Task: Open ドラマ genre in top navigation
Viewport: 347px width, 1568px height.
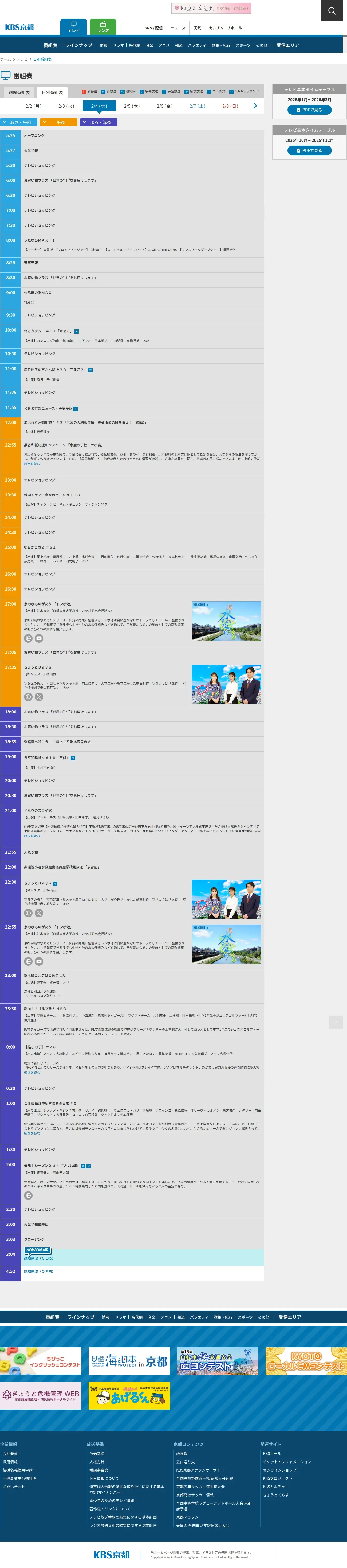Action: coord(119,45)
